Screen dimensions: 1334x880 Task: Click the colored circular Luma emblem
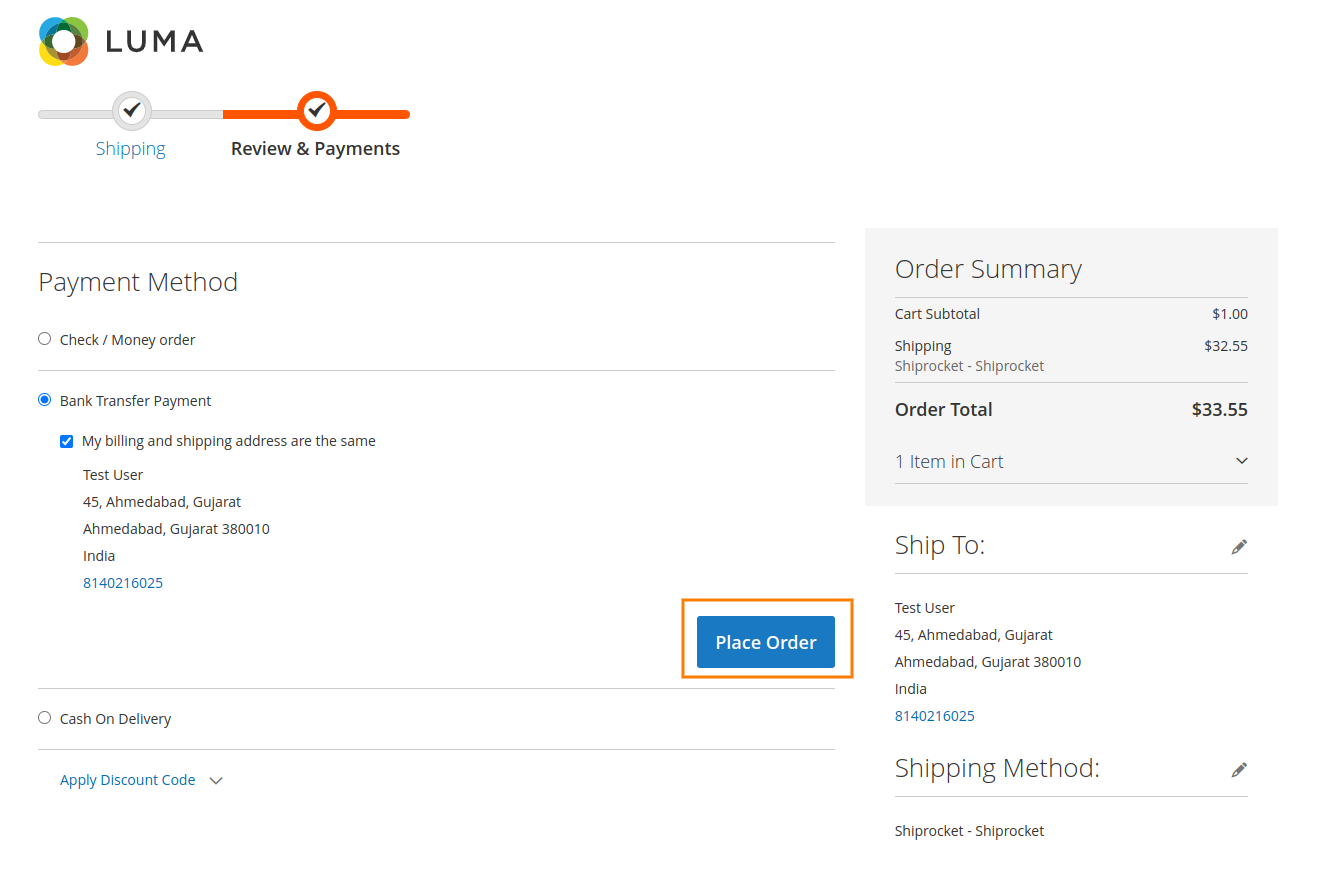point(64,40)
